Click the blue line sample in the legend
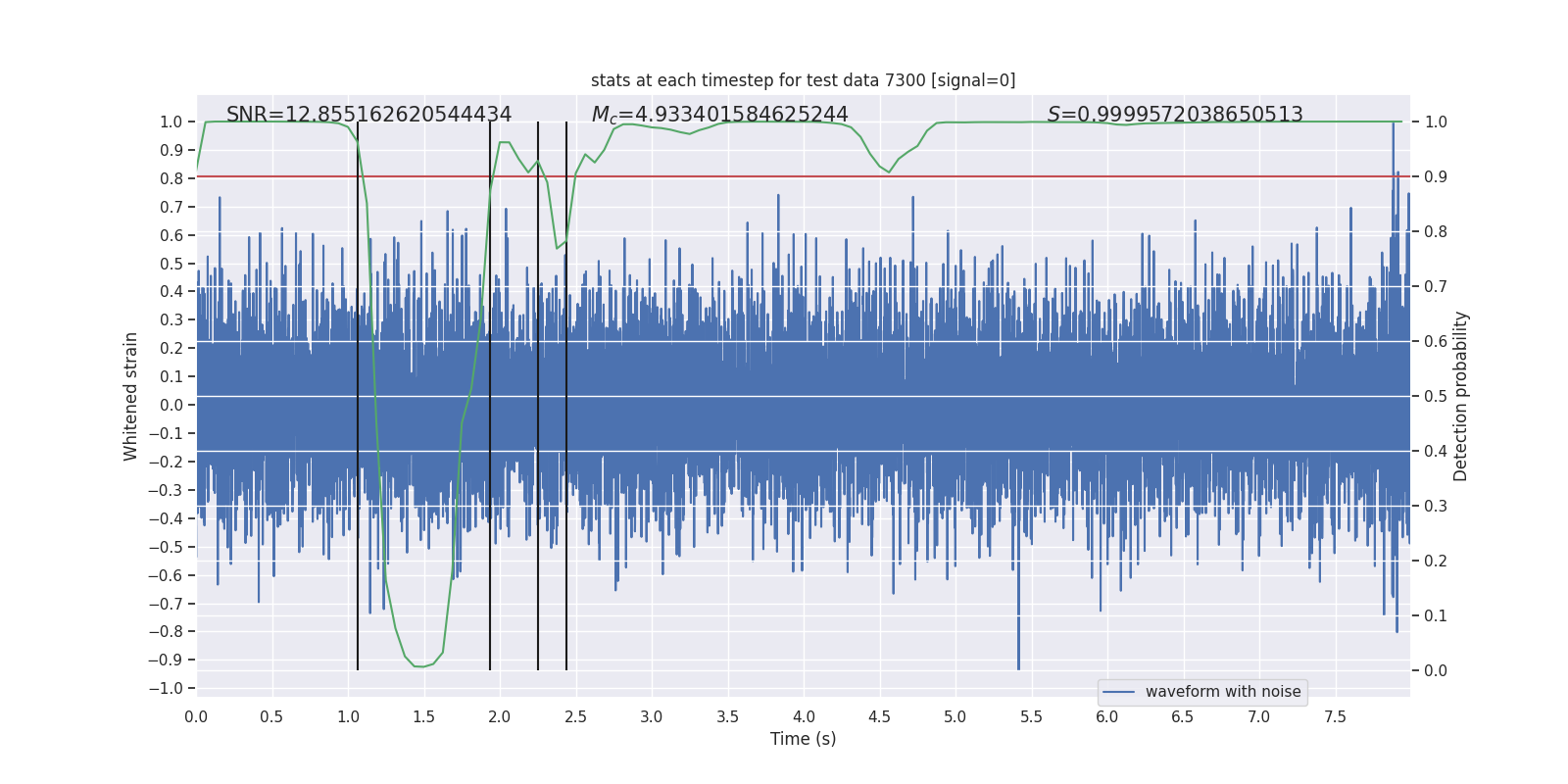Screen dimensions: 1568x784 coord(1118,692)
